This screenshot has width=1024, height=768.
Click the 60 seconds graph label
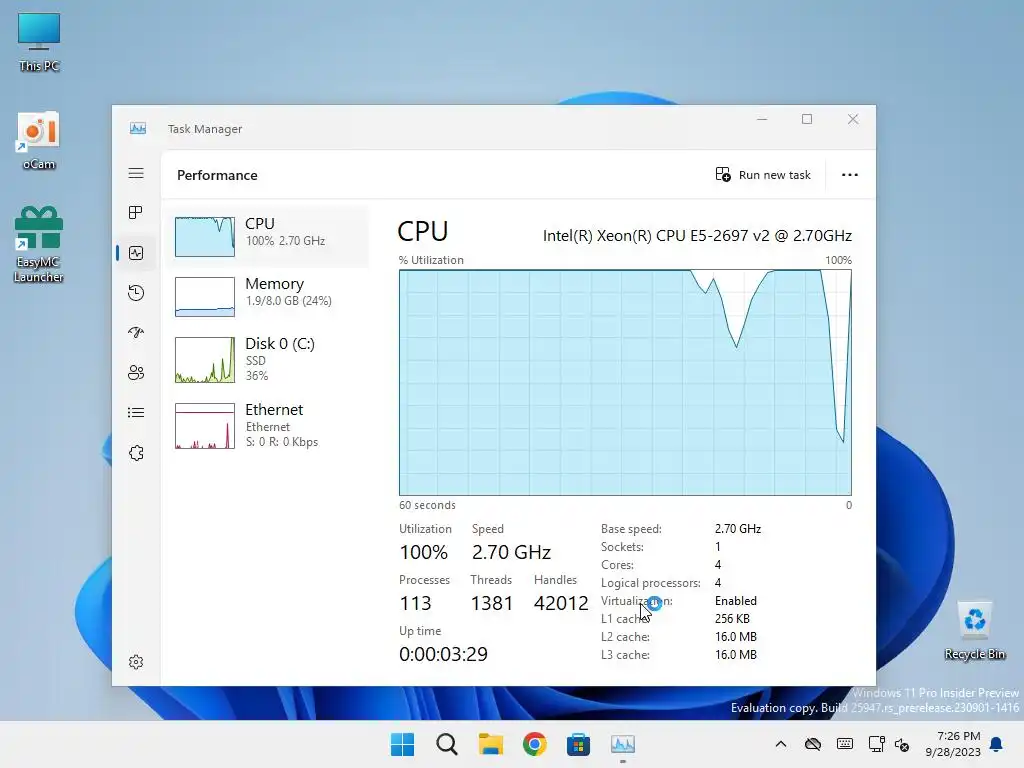pyautogui.click(x=427, y=505)
